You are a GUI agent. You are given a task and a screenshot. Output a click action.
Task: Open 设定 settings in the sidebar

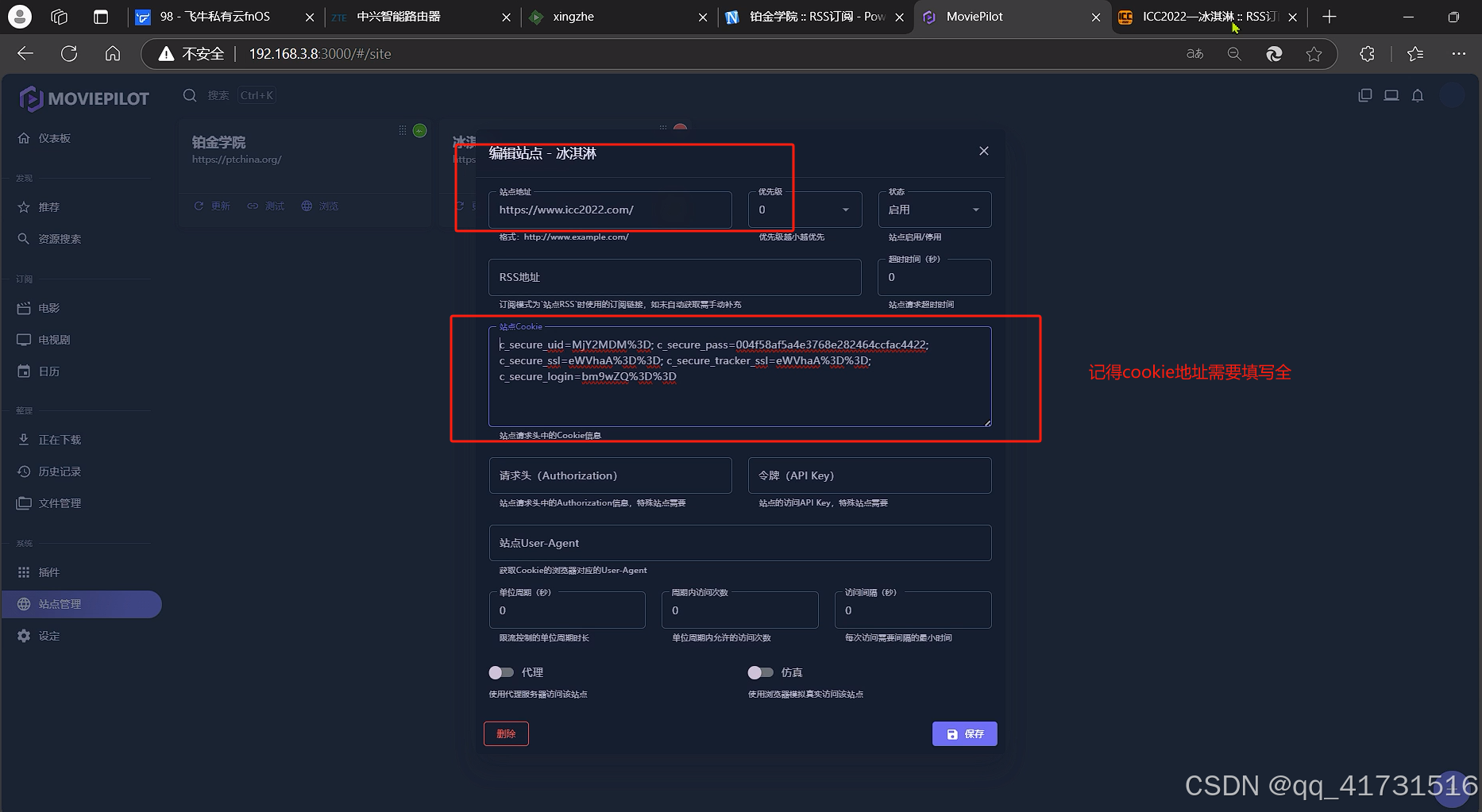[x=39, y=636]
